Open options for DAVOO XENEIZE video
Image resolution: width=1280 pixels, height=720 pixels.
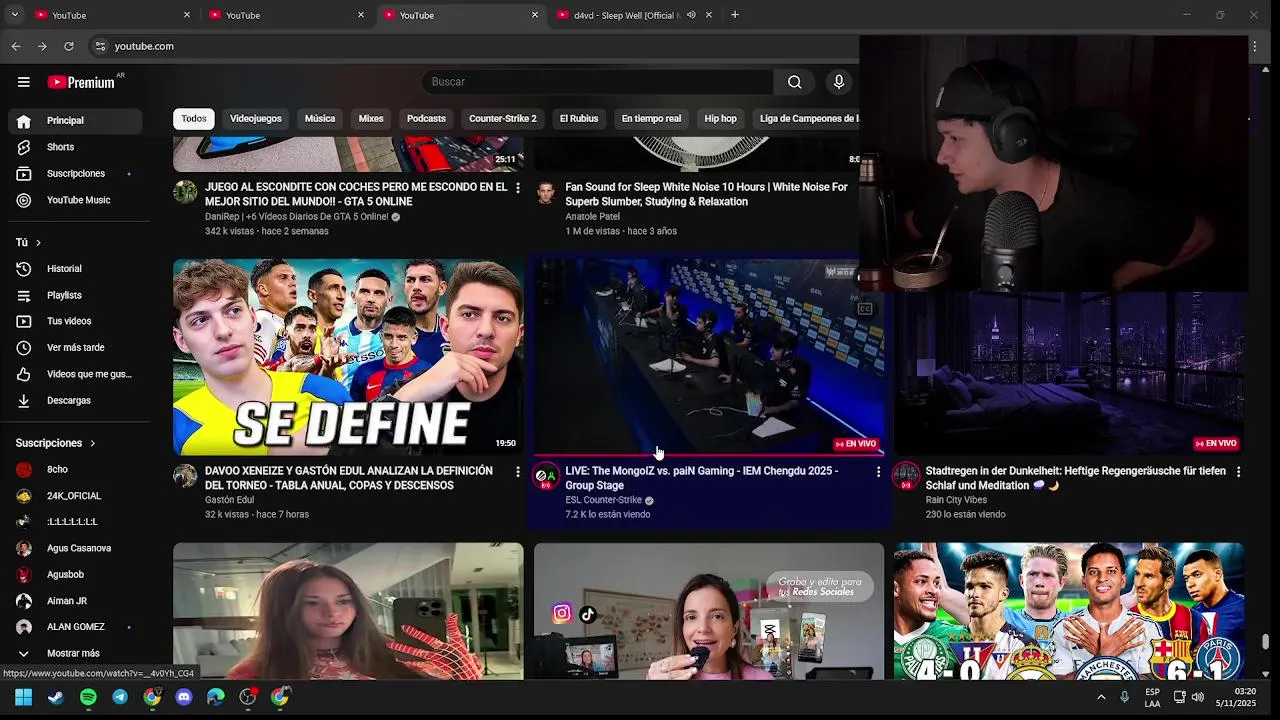[517, 471]
